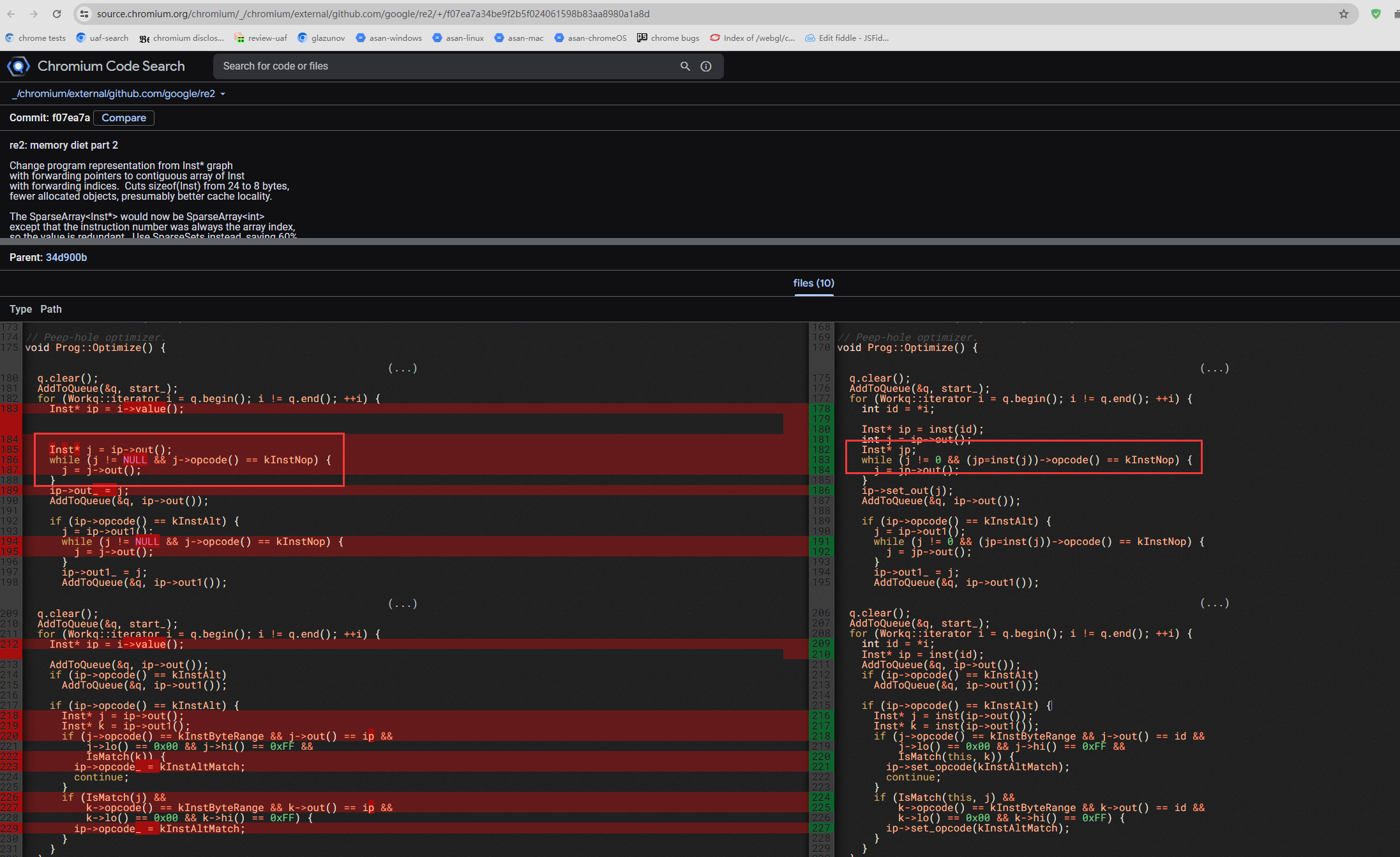Expand second collapsed section on left pane
The image size is (1400, 857).
[x=402, y=604]
